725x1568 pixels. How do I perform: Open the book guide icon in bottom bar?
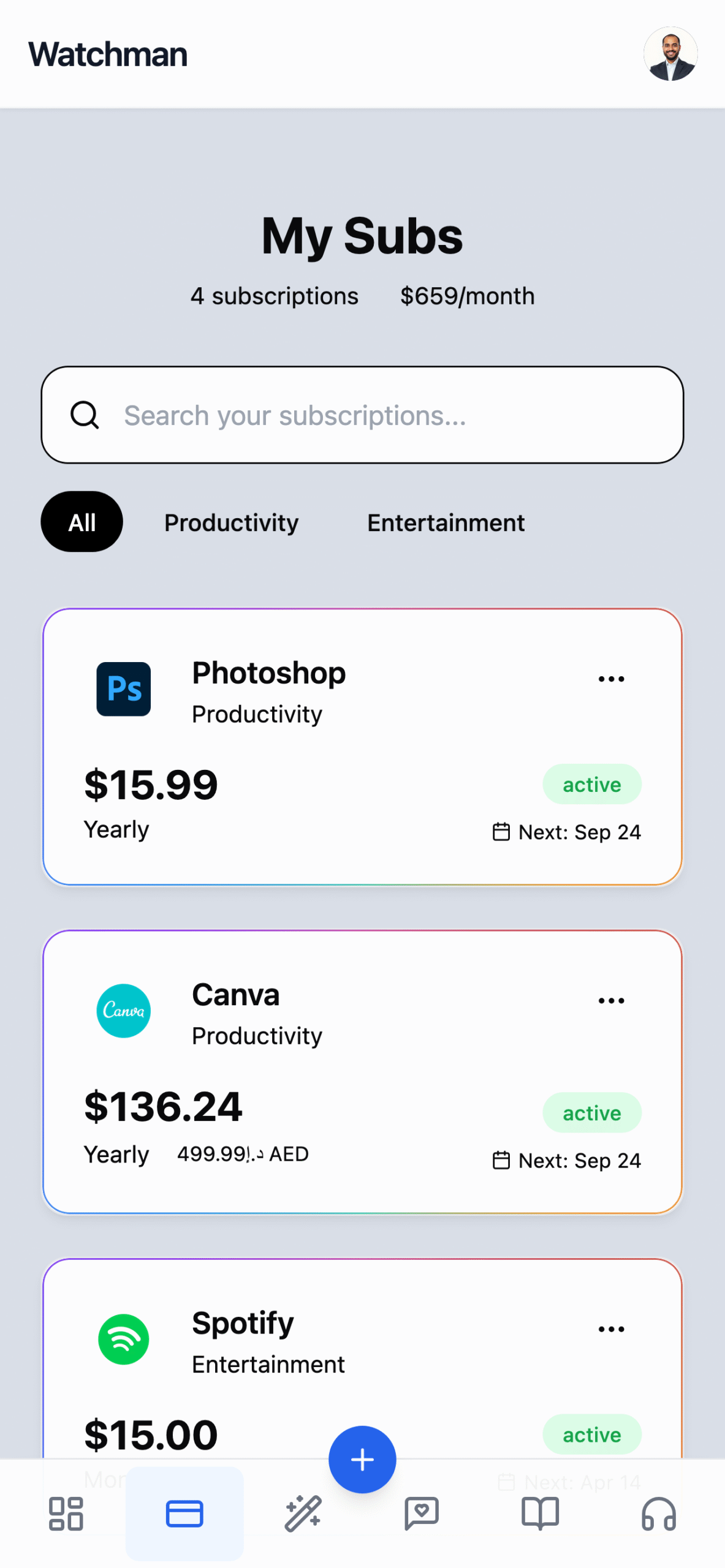click(540, 1513)
